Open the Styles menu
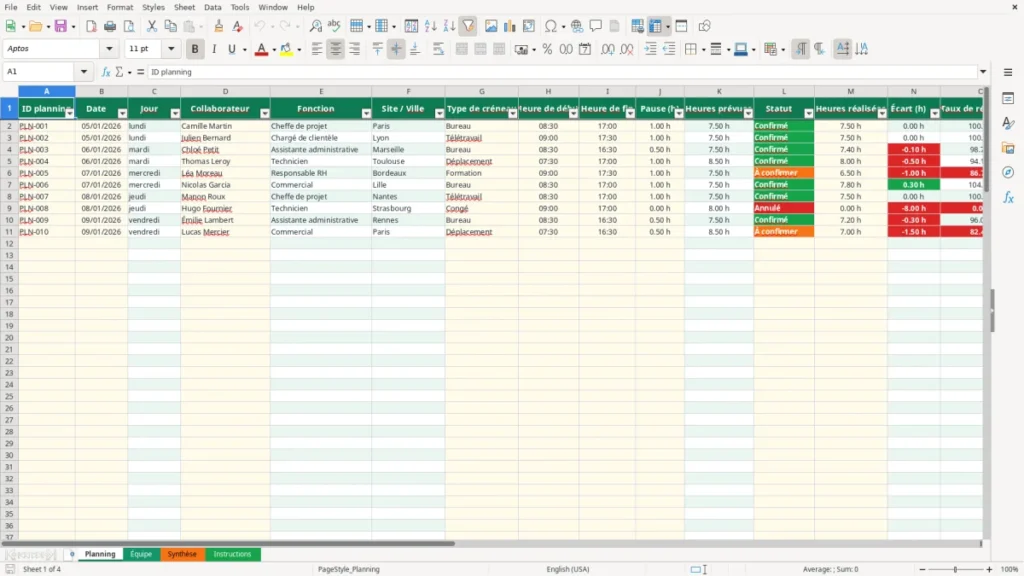 pyautogui.click(x=153, y=7)
